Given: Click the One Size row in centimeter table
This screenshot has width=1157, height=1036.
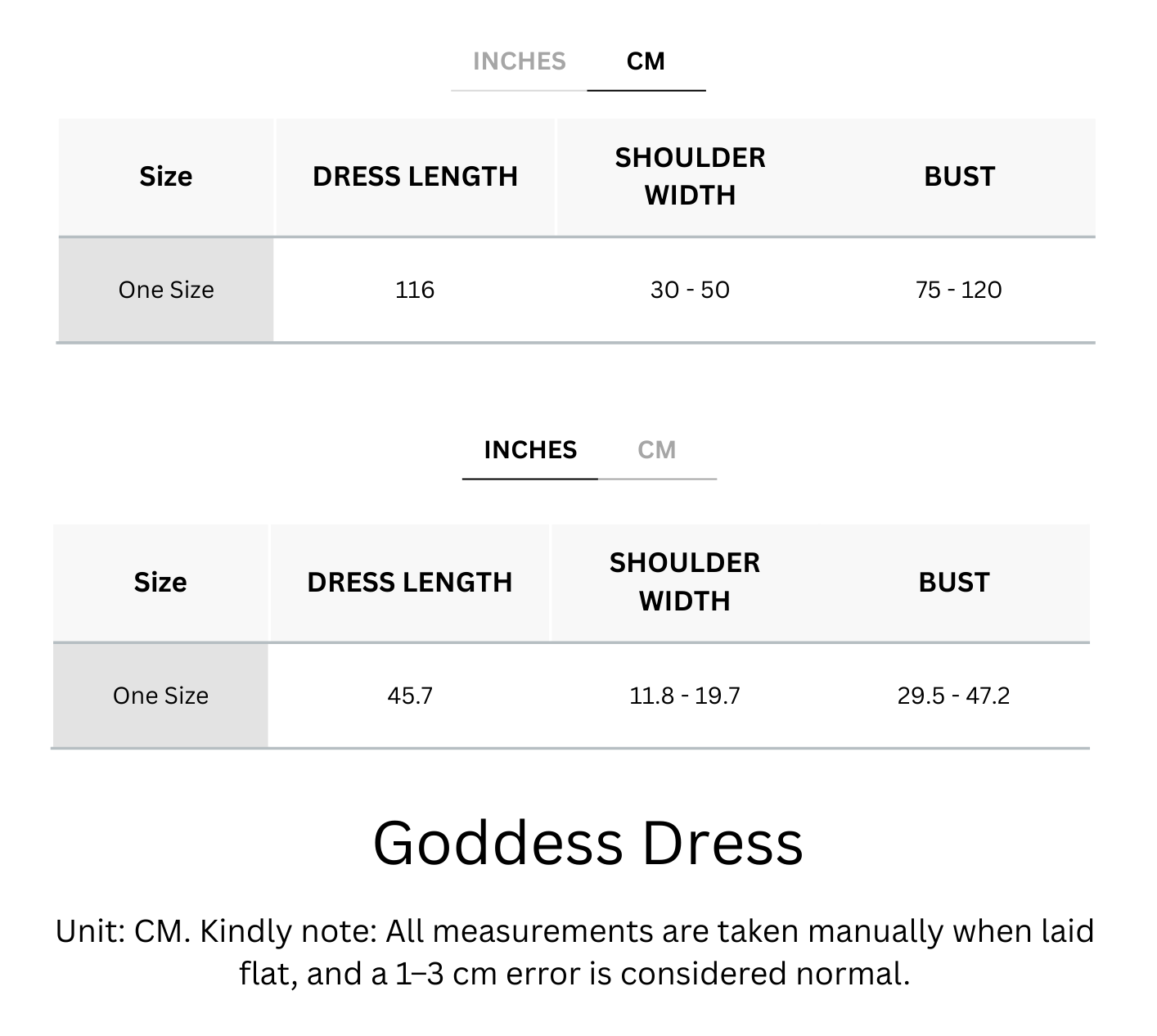Looking at the screenshot, I should coord(166,290).
